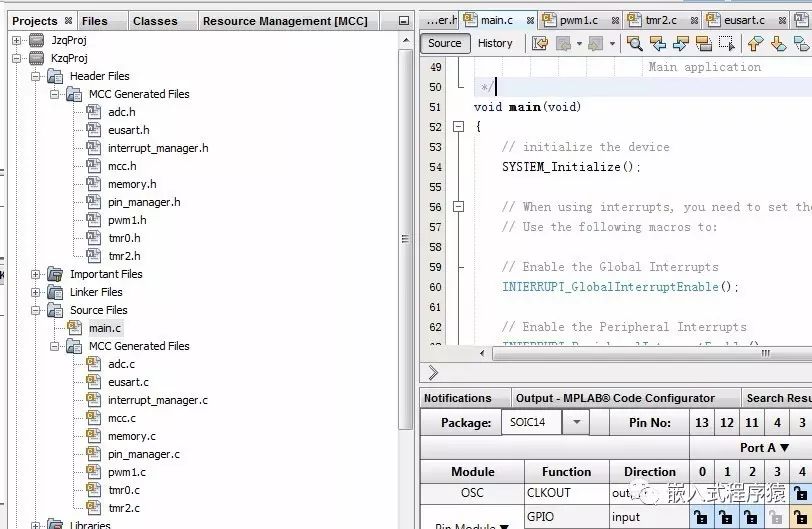812x529 pixels.
Task: Collapse the Source Files folder
Action: point(35,310)
